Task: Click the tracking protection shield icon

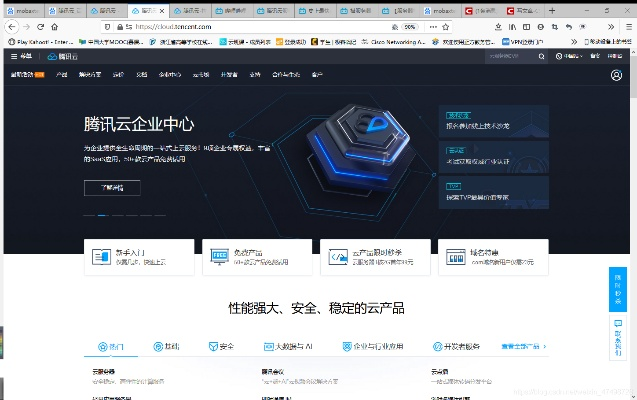Action: point(107,27)
